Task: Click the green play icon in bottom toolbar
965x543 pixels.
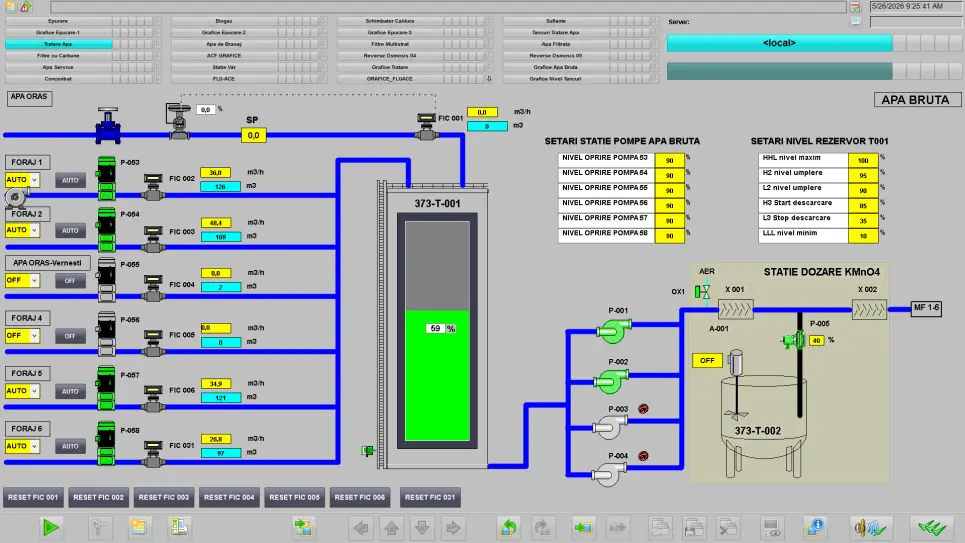Action: click(x=50, y=528)
